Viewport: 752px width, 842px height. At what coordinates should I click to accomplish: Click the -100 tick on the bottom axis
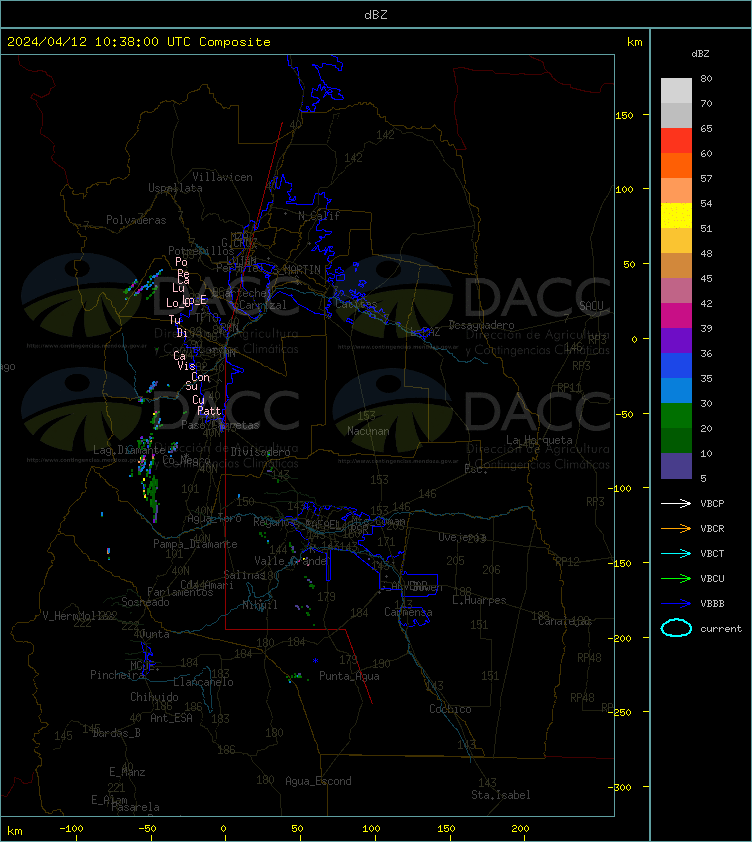71,828
